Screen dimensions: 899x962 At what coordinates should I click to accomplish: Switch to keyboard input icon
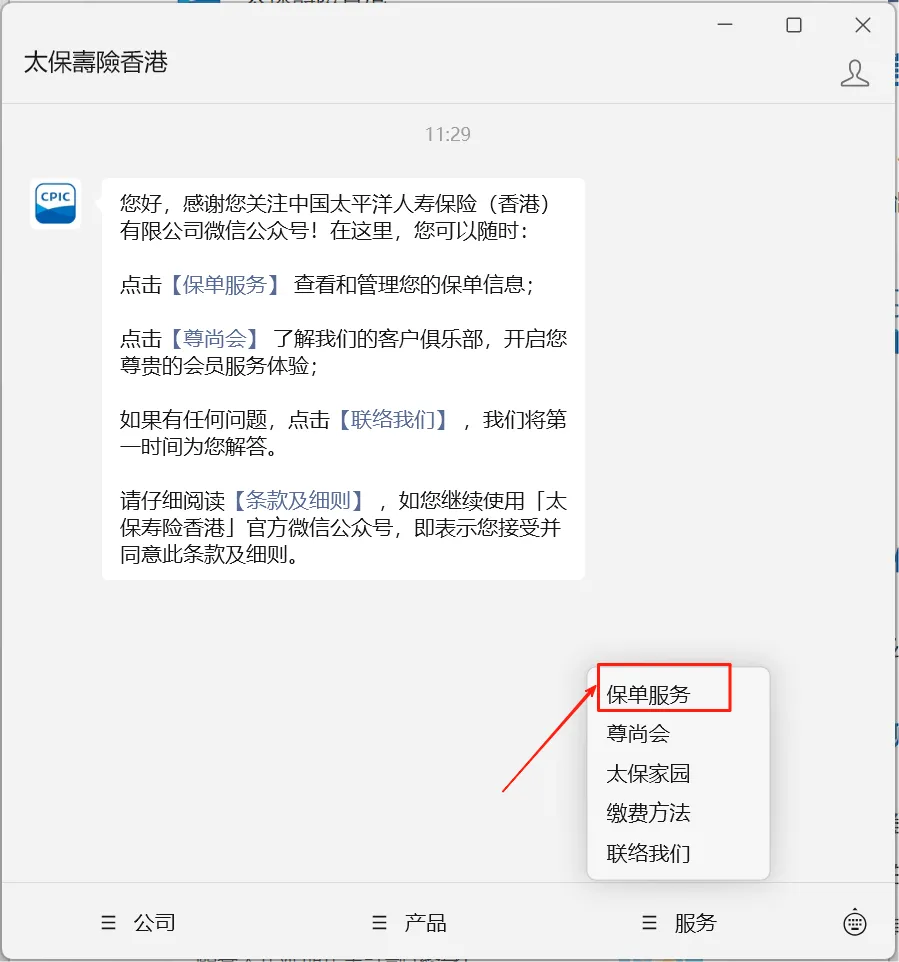pyautogui.click(x=855, y=923)
